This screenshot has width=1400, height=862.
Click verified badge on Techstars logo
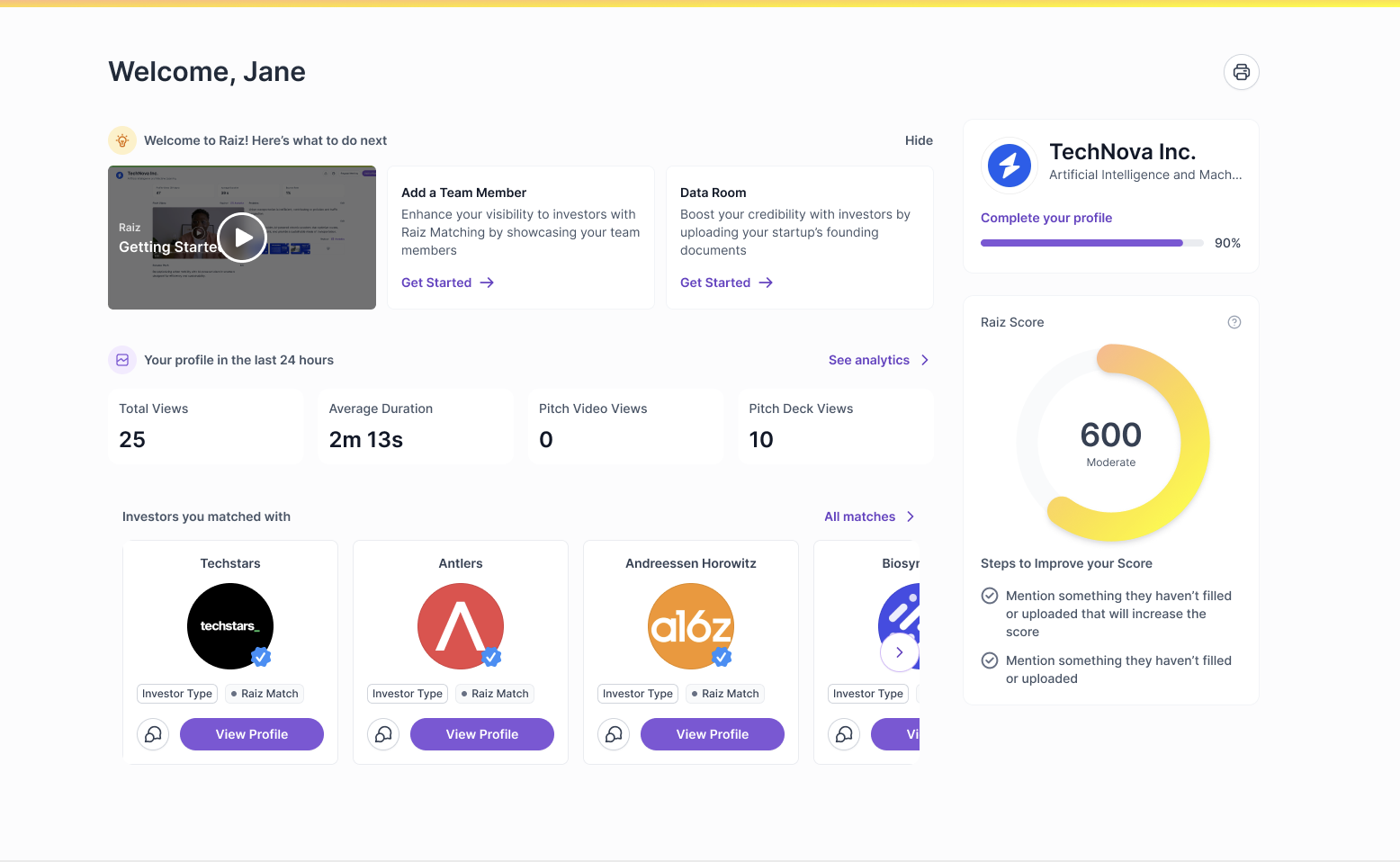click(x=261, y=657)
